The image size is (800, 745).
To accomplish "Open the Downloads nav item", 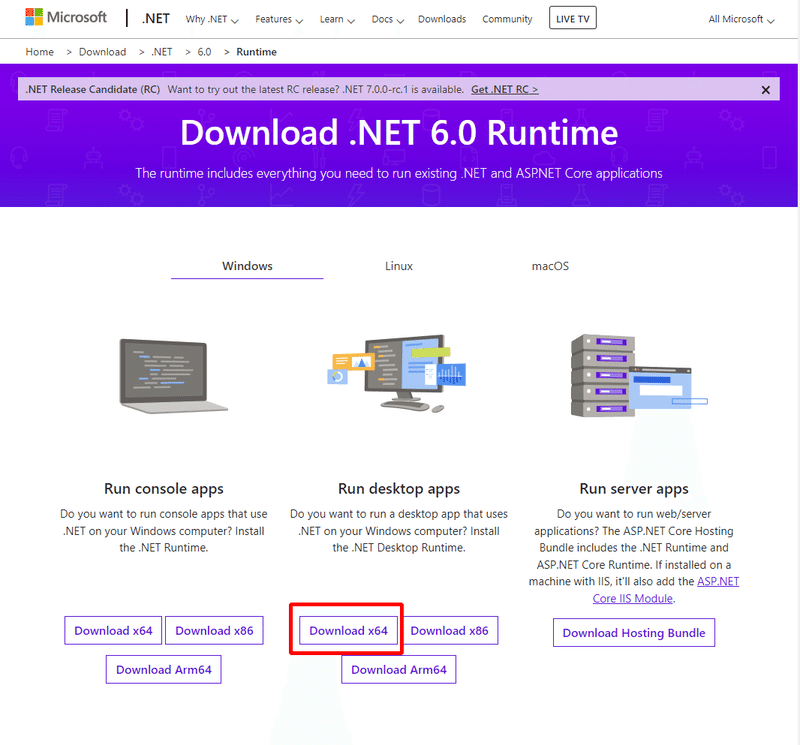I will click(x=442, y=19).
